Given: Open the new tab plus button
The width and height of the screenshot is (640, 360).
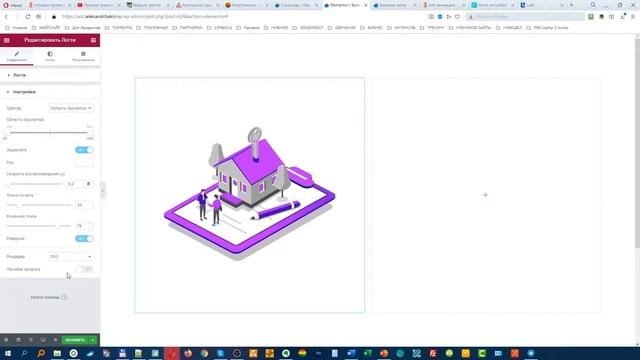Looking at the screenshot, I should pyautogui.click(x=571, y=5).
